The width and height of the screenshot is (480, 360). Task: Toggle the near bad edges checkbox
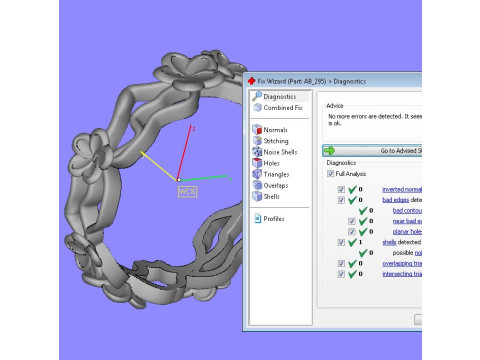[352, 221]
